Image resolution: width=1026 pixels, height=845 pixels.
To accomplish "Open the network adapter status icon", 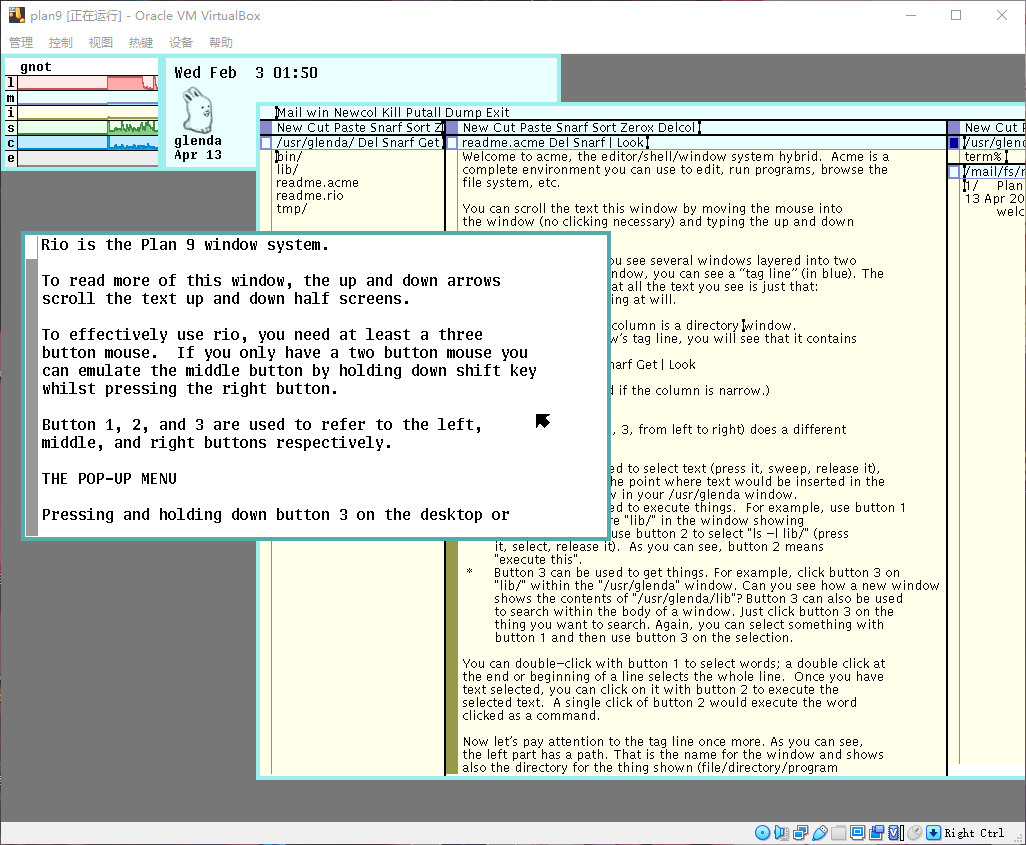I will point(800,833).
